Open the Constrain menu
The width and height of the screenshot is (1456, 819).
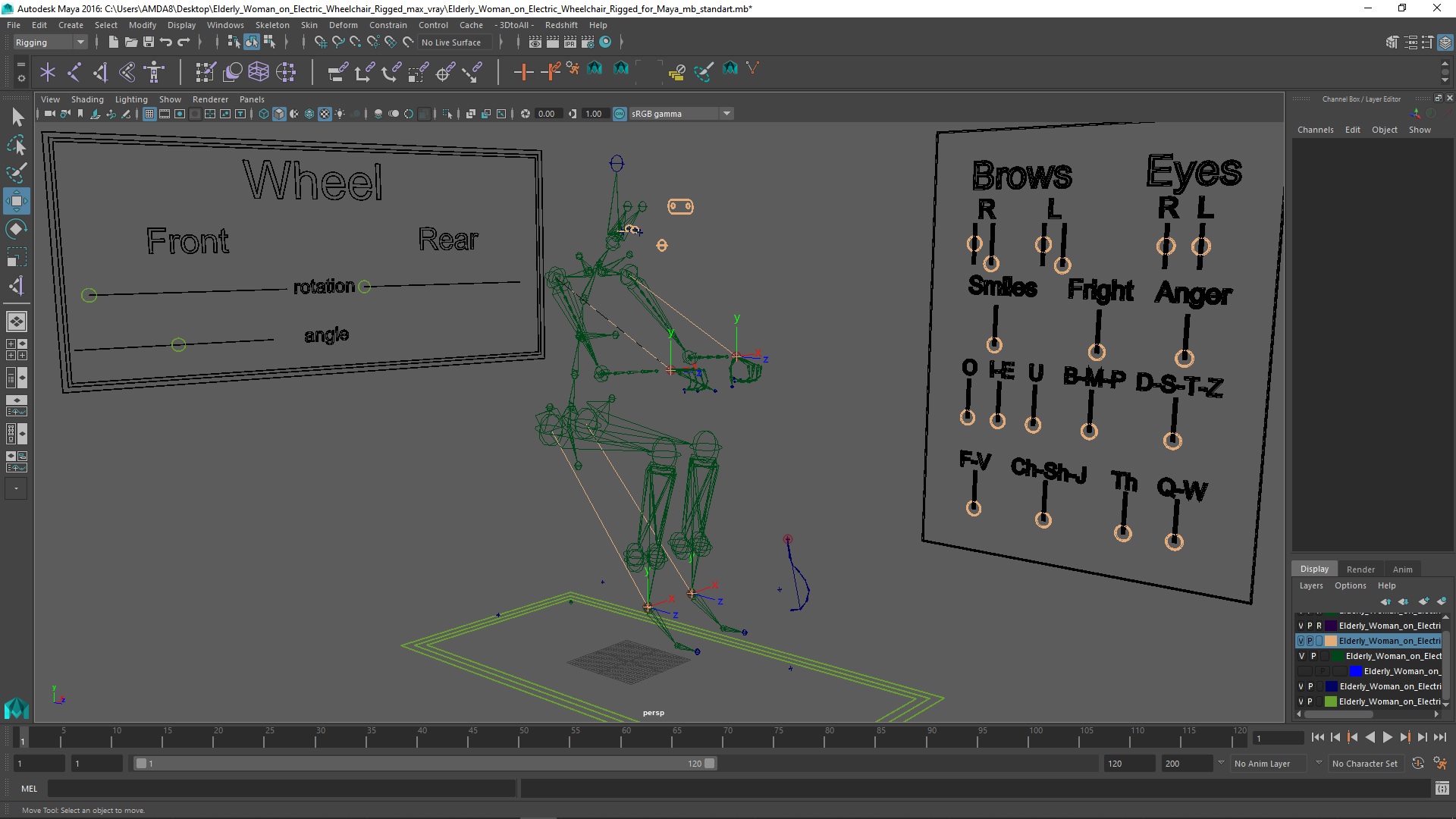[388, 25]
